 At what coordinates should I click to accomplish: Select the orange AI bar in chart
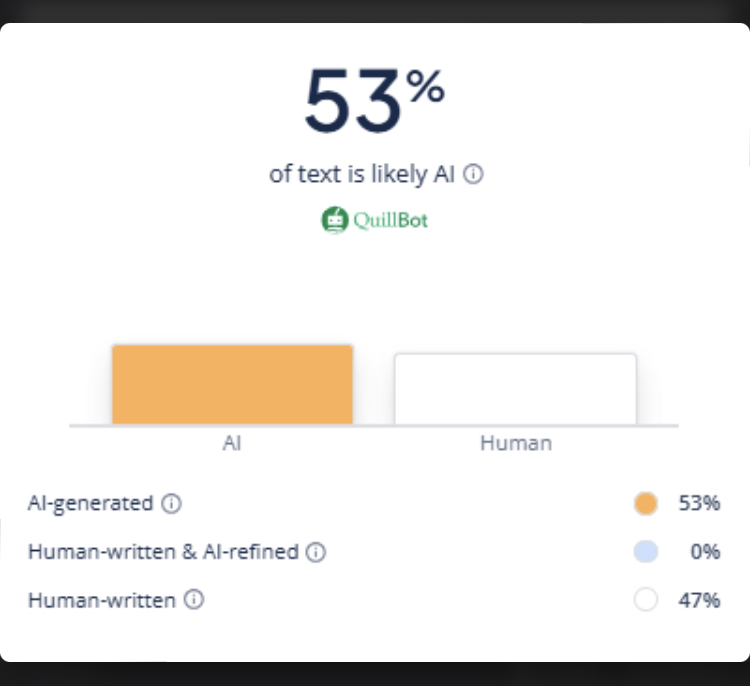(232, 385)
